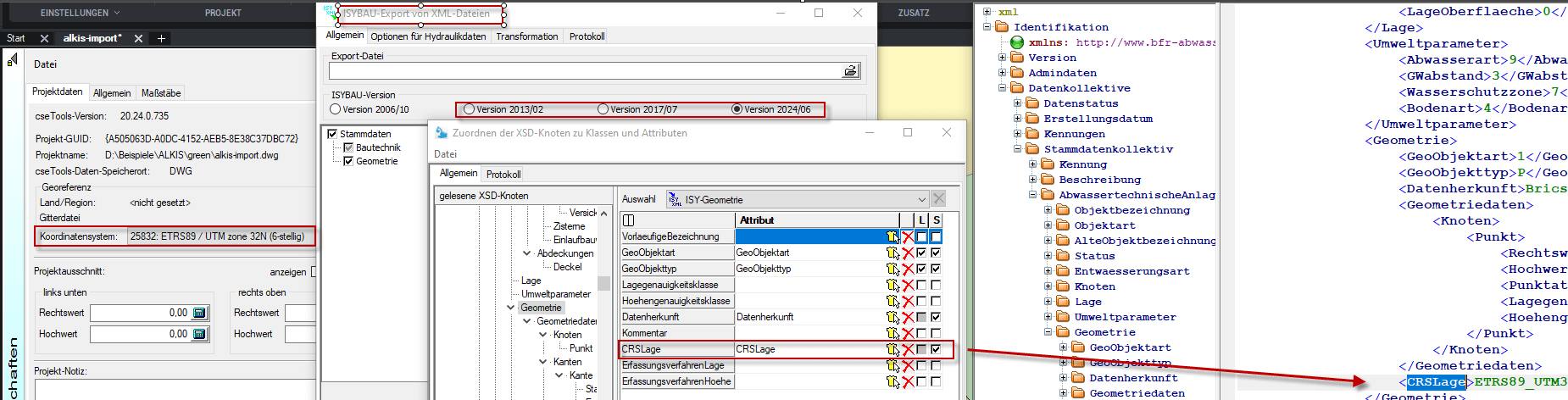Select Entwaesserungsart in XML tree

1132,271
